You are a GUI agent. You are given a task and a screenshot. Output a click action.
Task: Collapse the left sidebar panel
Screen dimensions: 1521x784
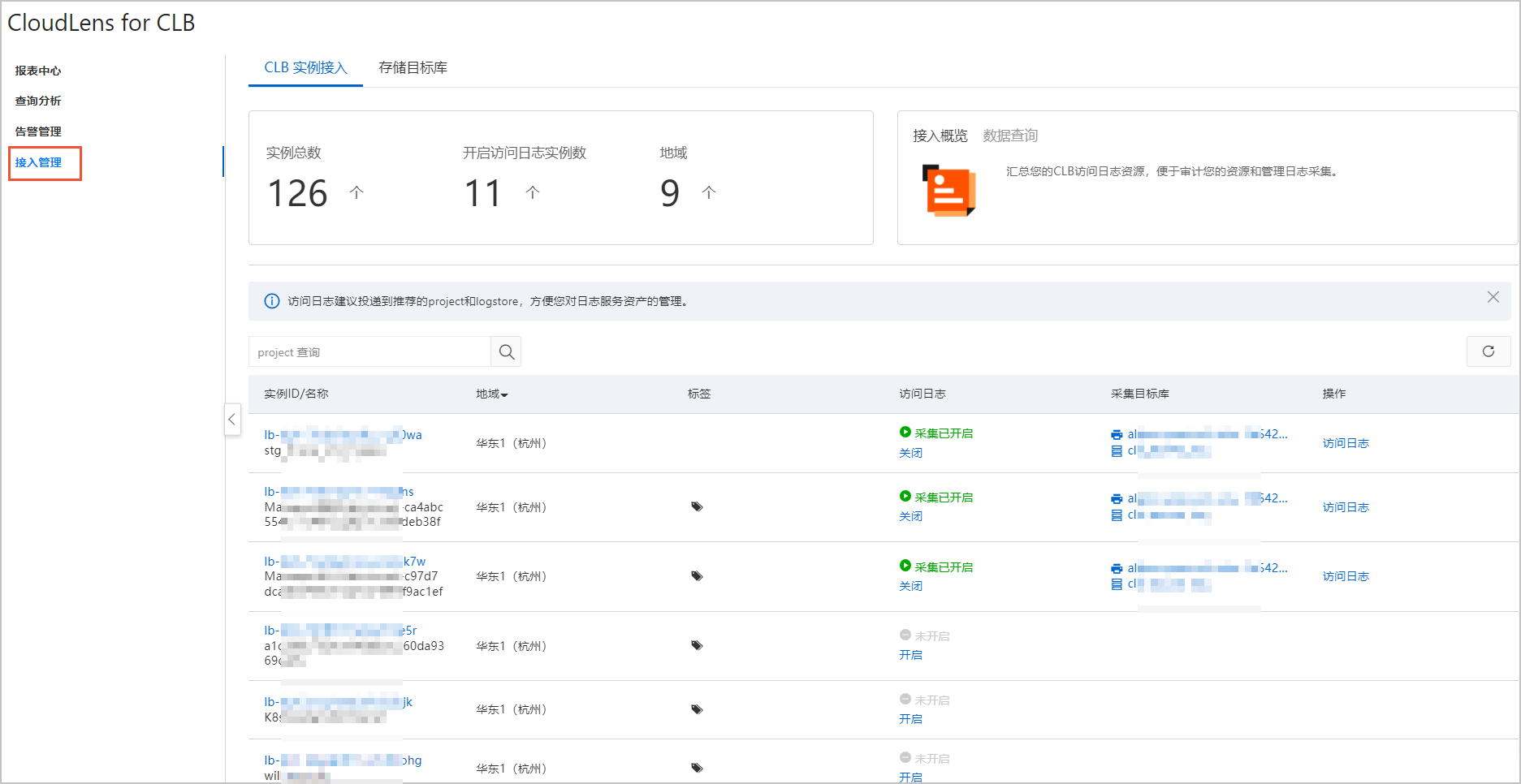(x=232, y=419)
